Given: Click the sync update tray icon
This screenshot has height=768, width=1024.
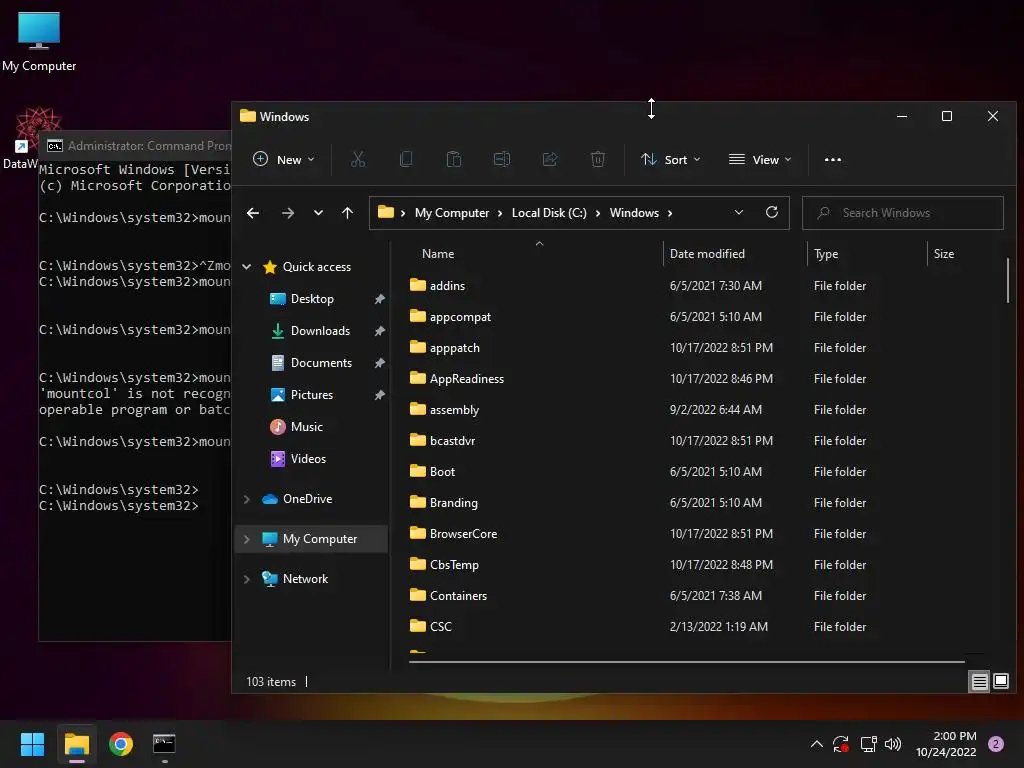Looking at the screenshot, I should coord(841,744).
